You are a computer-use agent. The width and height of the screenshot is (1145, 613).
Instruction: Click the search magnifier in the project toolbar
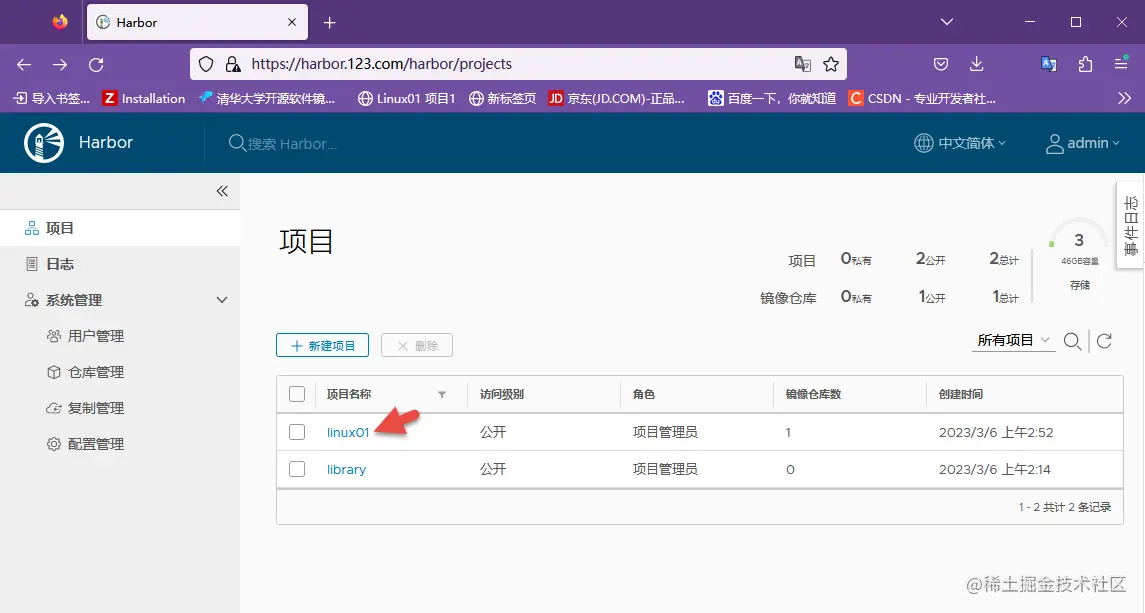pyautogui.click(x=1072, y=341)
